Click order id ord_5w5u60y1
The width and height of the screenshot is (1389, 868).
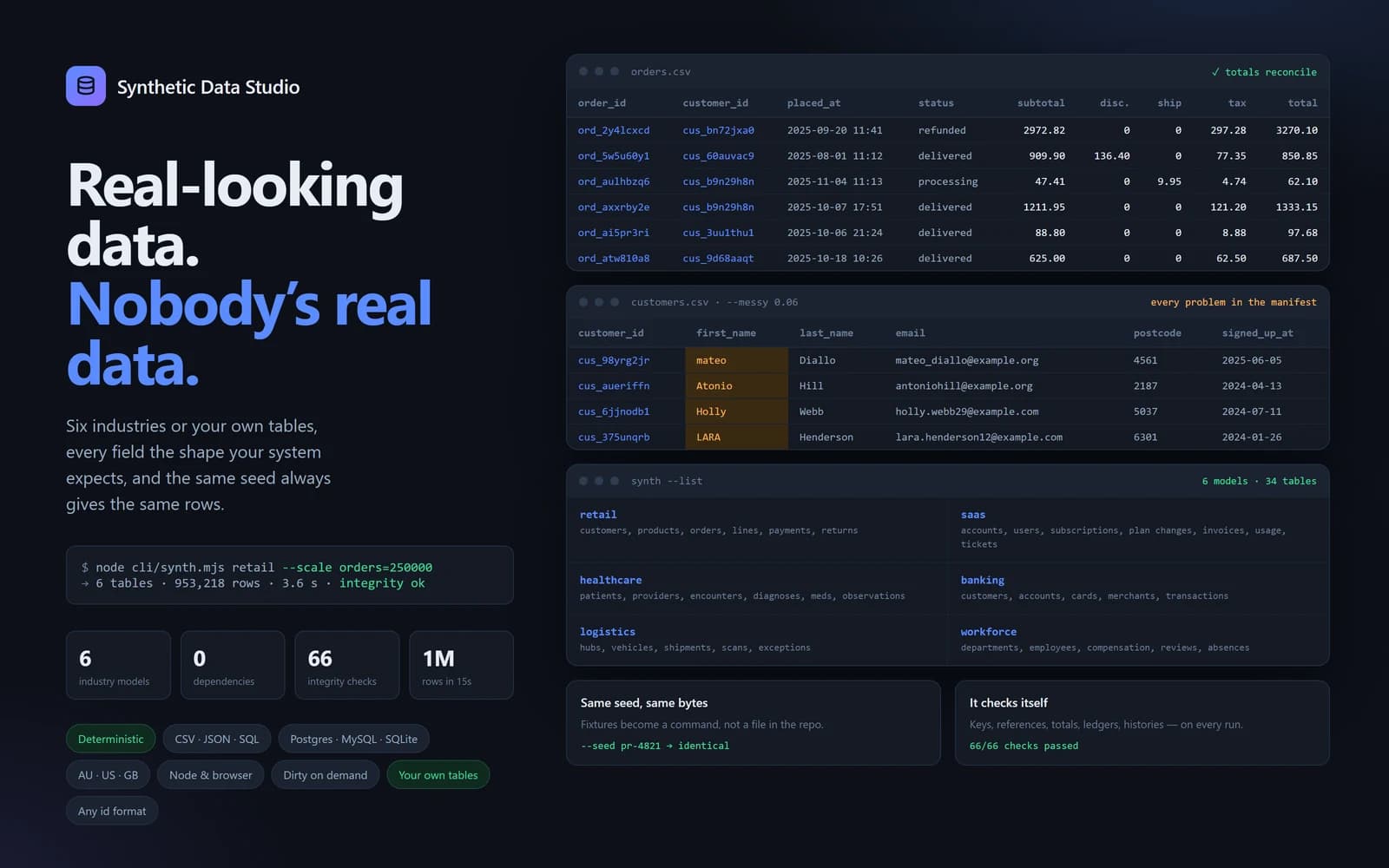tap(614, 156)
